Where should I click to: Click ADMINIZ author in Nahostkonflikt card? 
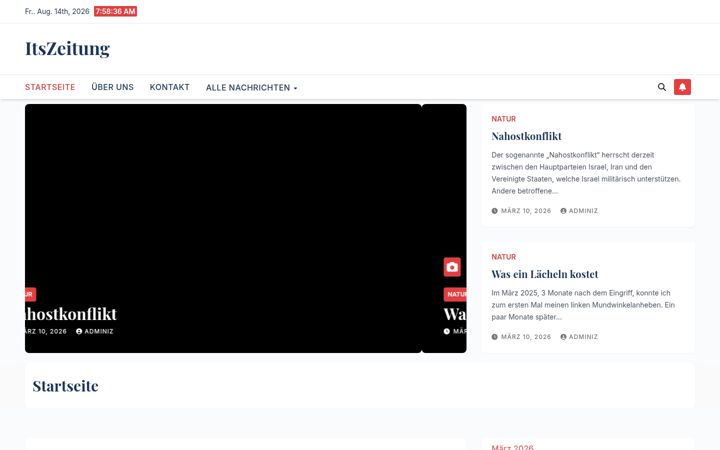click(583, 211)
